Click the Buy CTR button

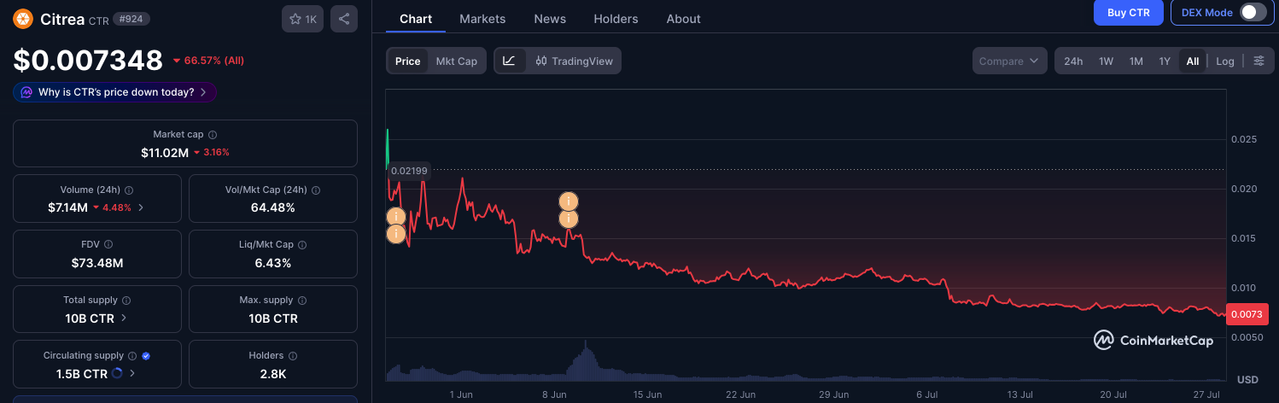[1128, 12]
